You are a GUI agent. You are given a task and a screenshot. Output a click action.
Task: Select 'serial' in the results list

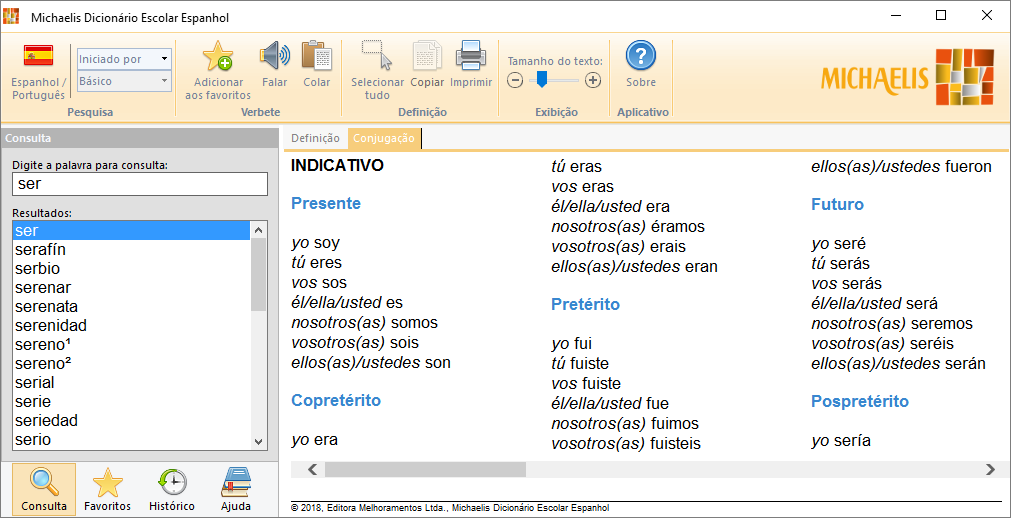[x=131, y=383]
